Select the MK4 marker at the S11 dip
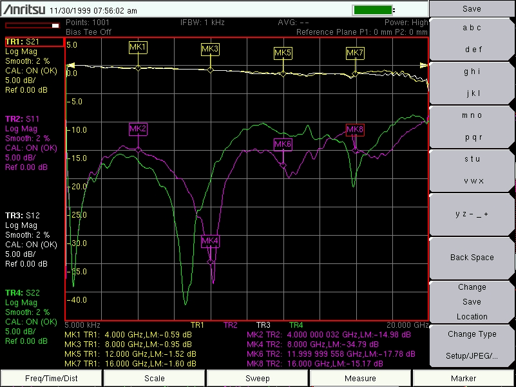The image size is (516, 387). [x=210, y=241]
